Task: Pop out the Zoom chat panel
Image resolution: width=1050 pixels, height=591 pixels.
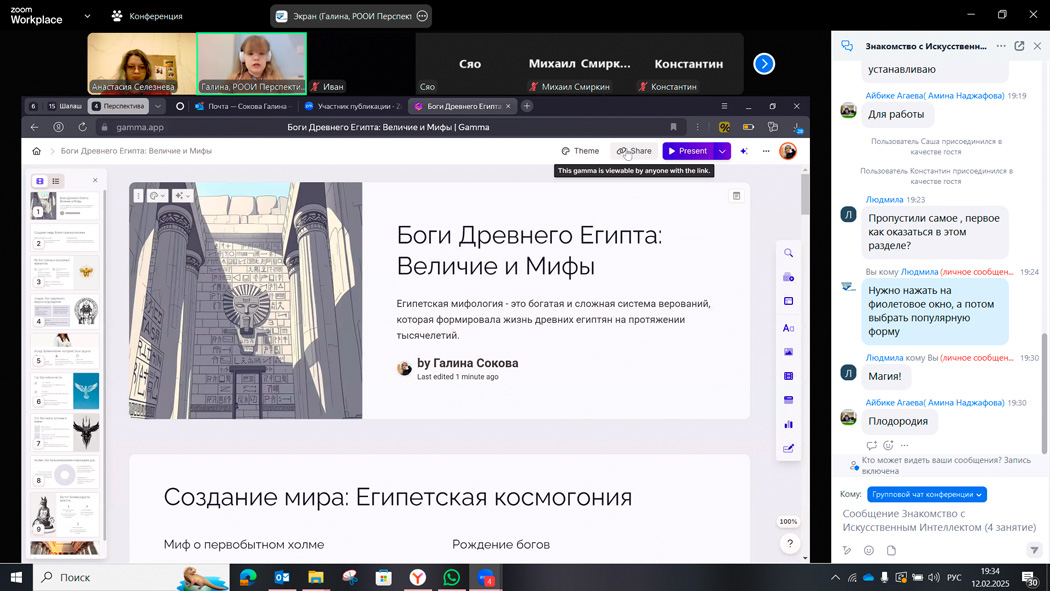Action: (1019, 46)
